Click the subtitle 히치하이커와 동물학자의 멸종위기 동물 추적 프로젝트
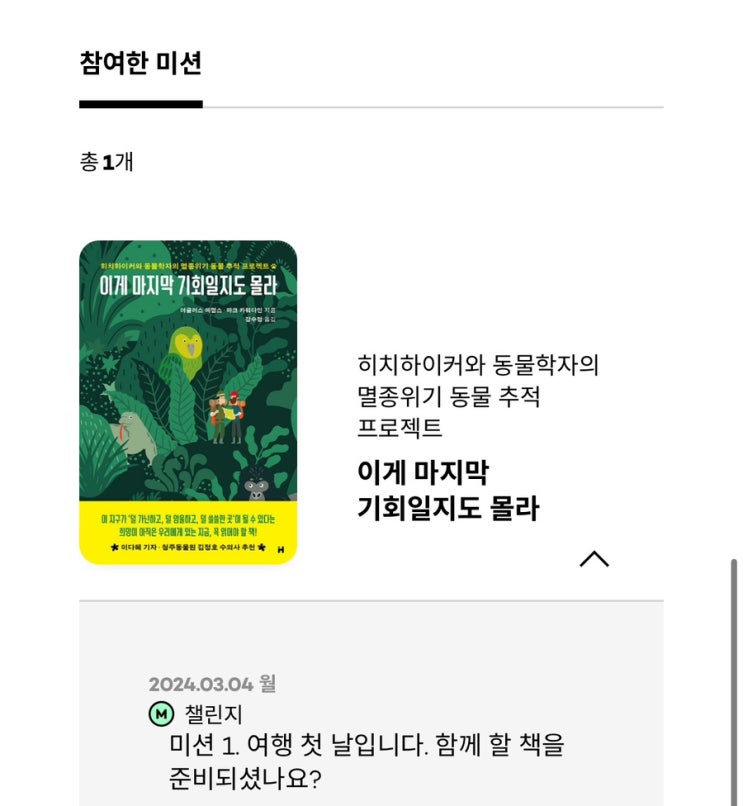The height and width of the screenshot is (806, 743). (x=478, y=396)
